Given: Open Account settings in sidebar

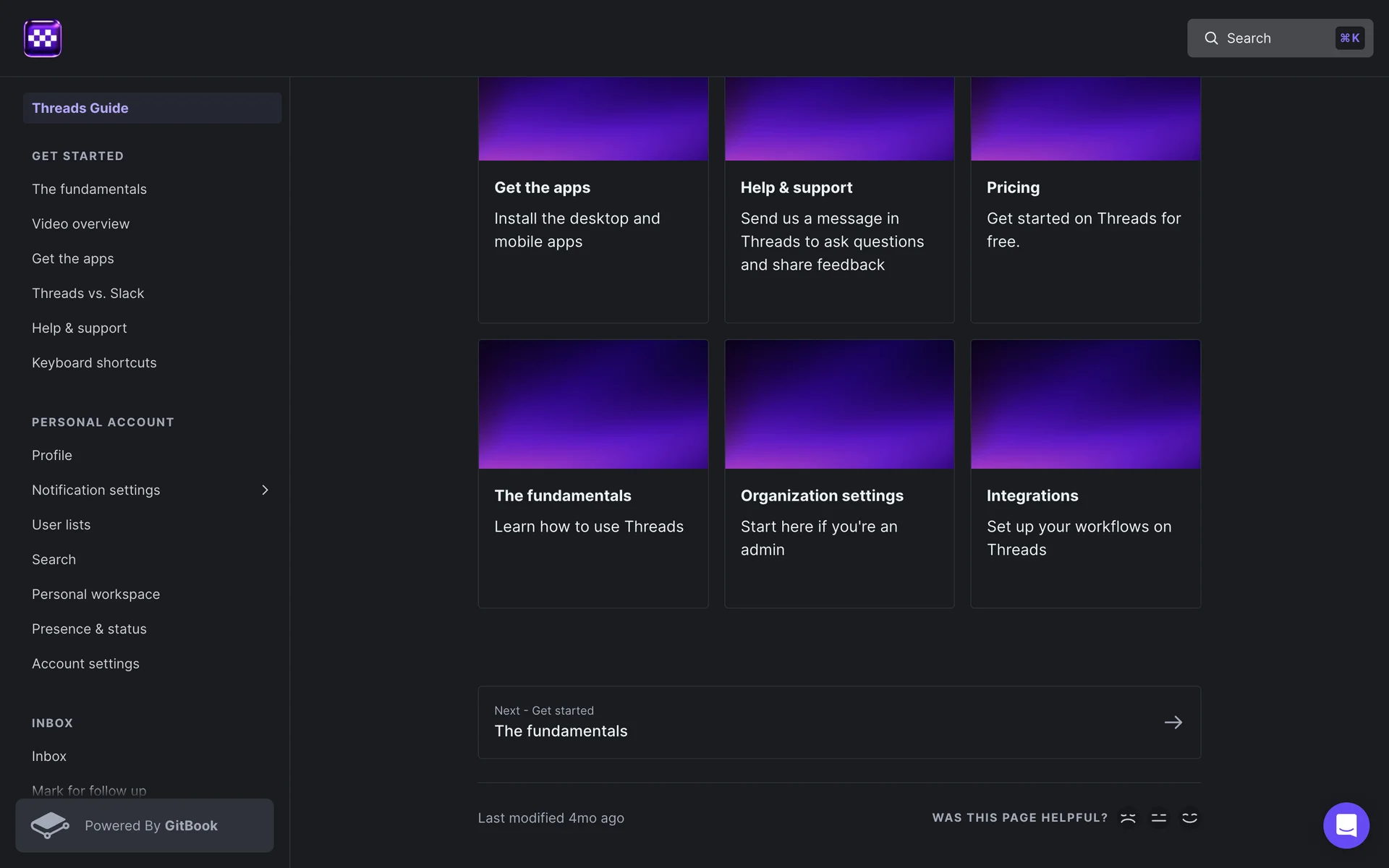Looking at the screenshot, I should click(85, 664).
